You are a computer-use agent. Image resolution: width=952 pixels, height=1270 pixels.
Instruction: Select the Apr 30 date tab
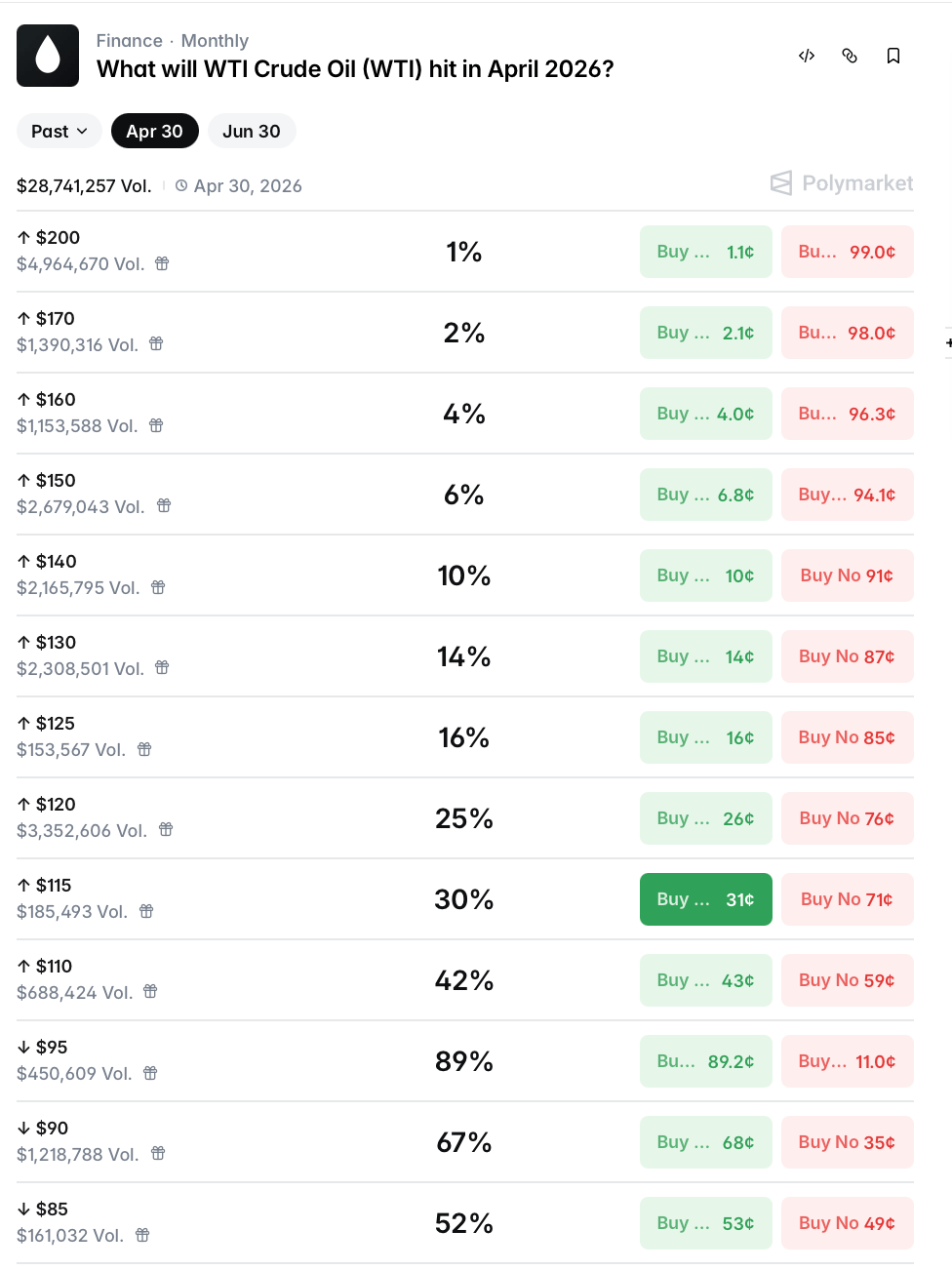[154, 131]
